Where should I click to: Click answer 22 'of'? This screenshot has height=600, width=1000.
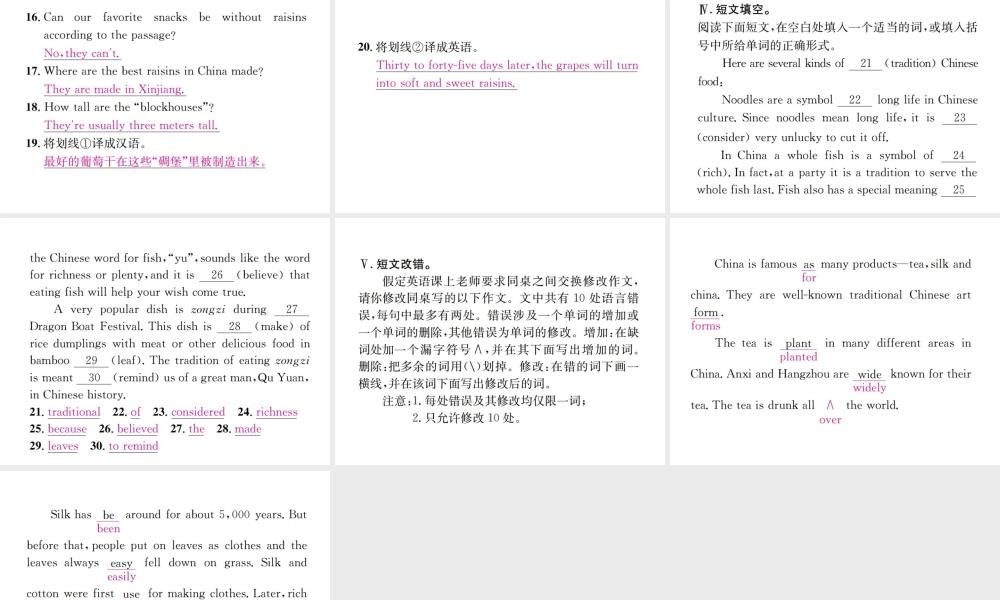[135, 412]
